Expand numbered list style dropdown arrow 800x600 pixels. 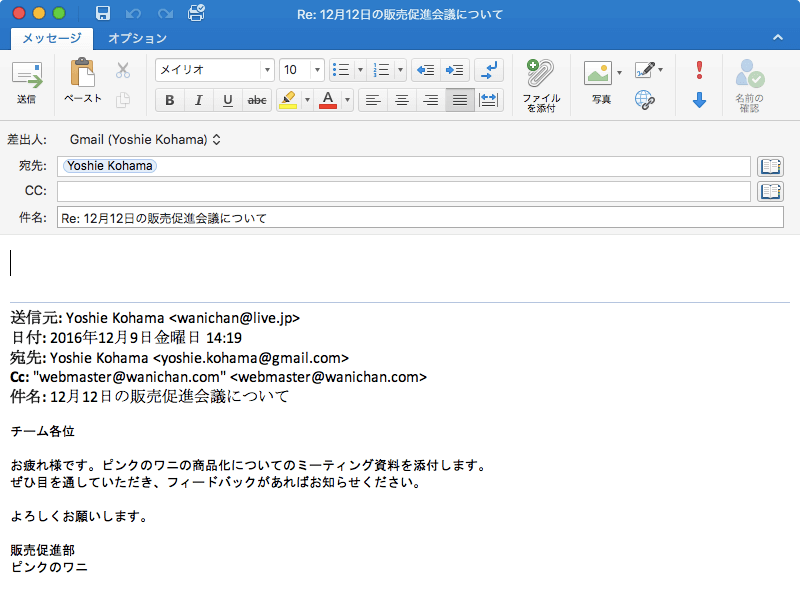click(401, 70)
